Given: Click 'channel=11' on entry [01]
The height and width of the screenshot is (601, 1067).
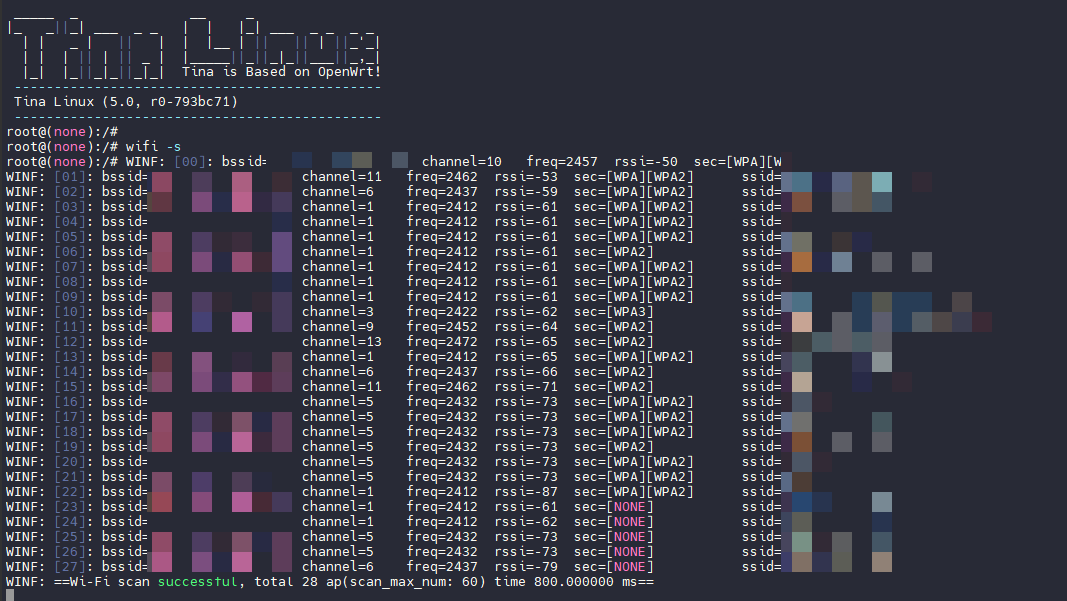Looking at the screenshot, I should (x=342, y=176).
